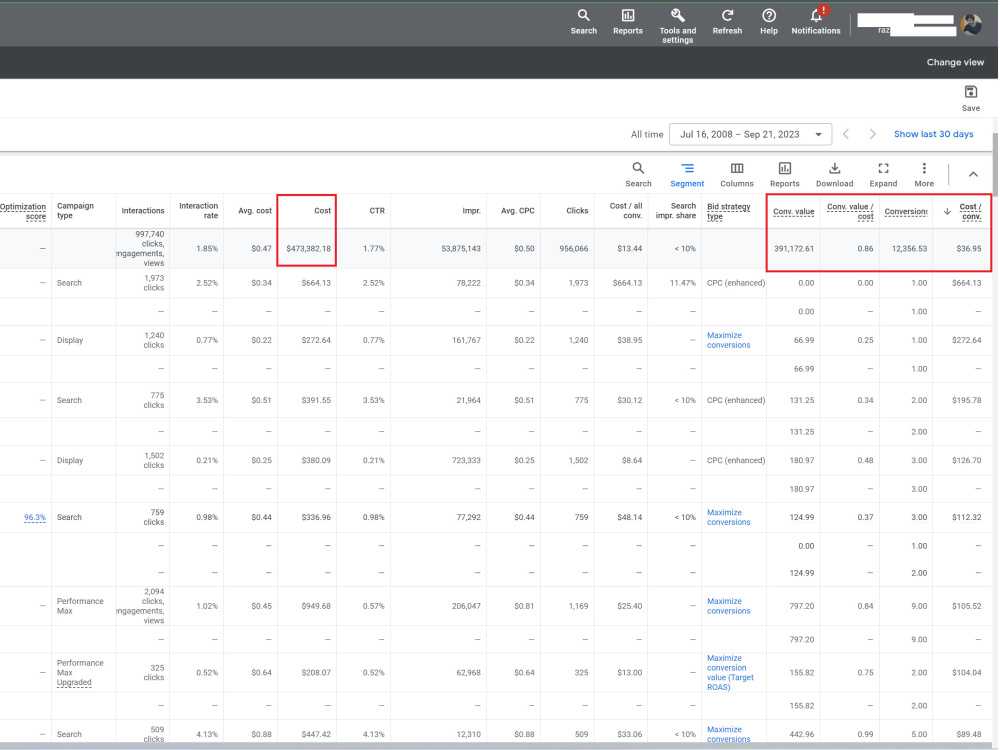Sort by Cost / conv. column header
Image resolution: width=1000 pixels, height=750 pixels.
(971, 211)
